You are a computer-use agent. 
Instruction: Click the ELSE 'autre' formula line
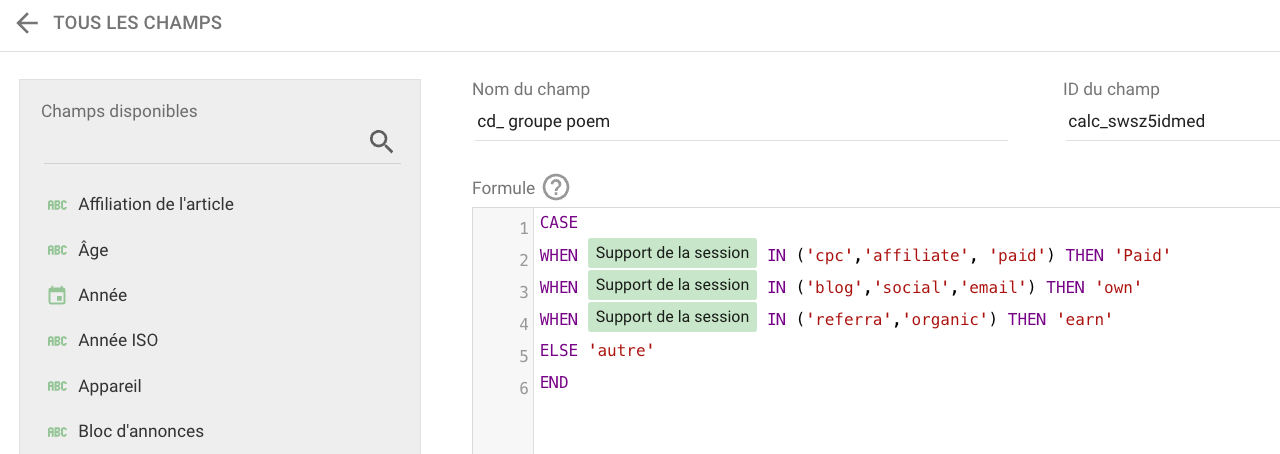[597, 351]
